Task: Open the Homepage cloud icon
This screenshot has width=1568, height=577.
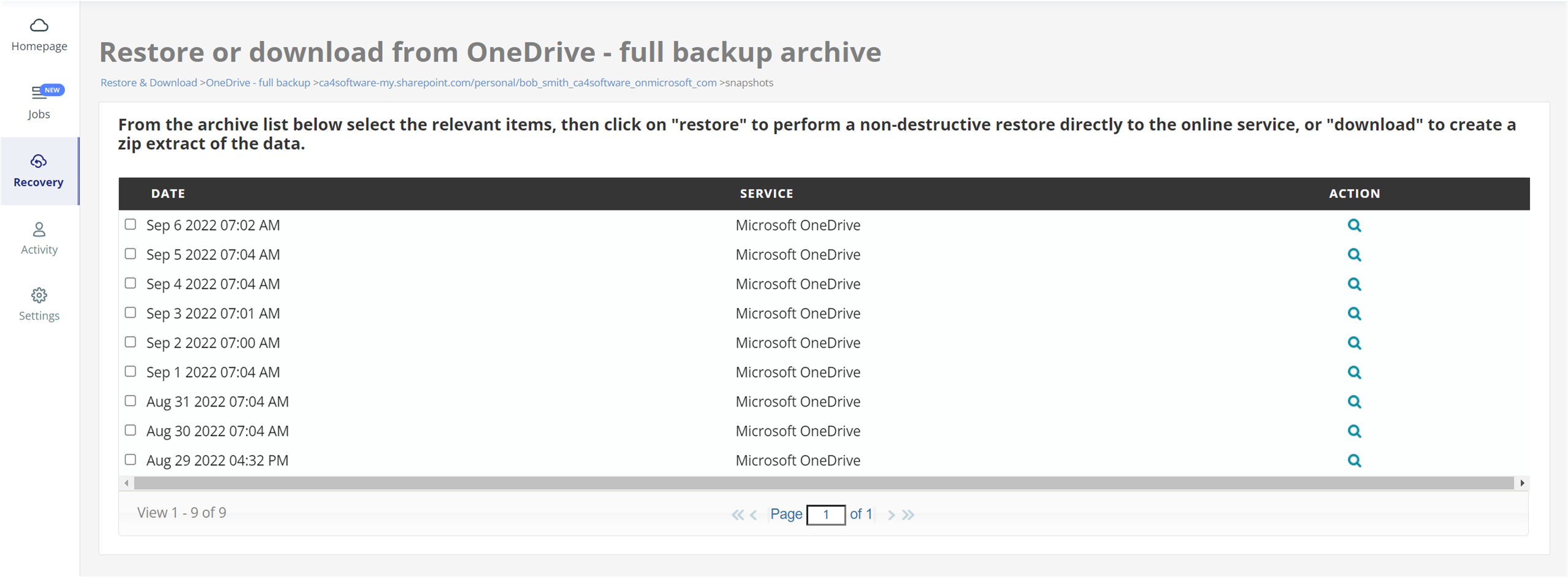Action: 39,25
